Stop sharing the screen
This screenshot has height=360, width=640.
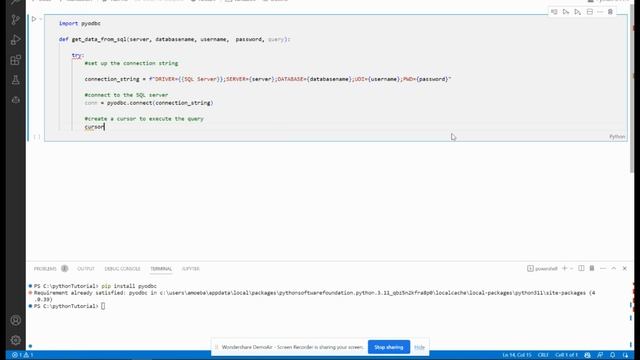[389, 347]
